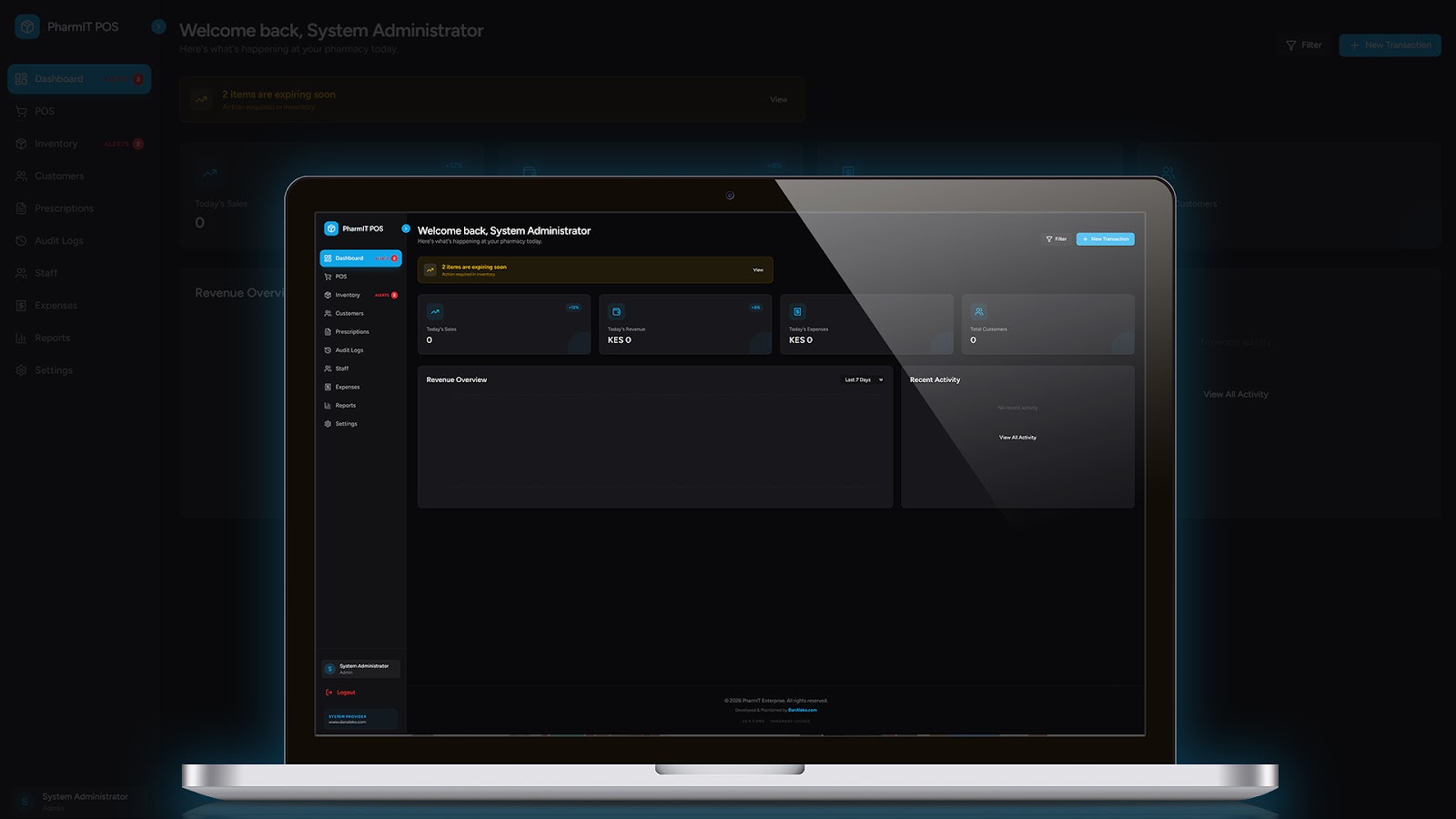Click the PharmIT POS cube logo on laptop screen
Screen dimensions: 1456x819
331,228
